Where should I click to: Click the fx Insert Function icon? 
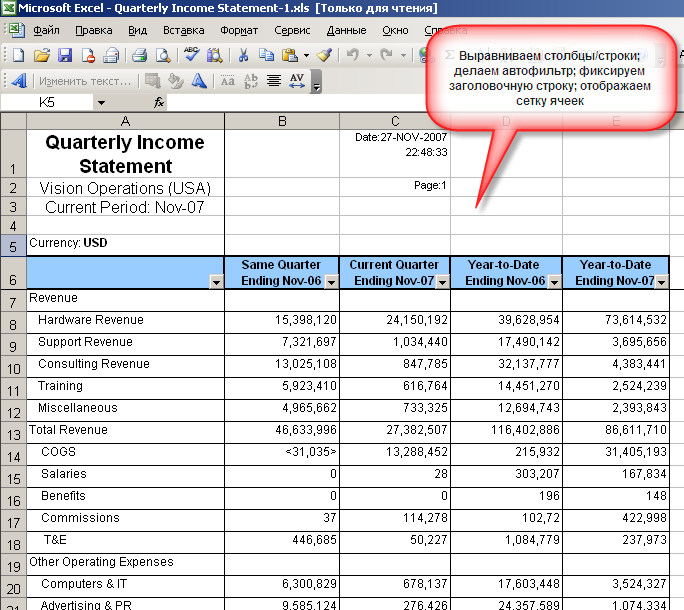pos(159,103)
